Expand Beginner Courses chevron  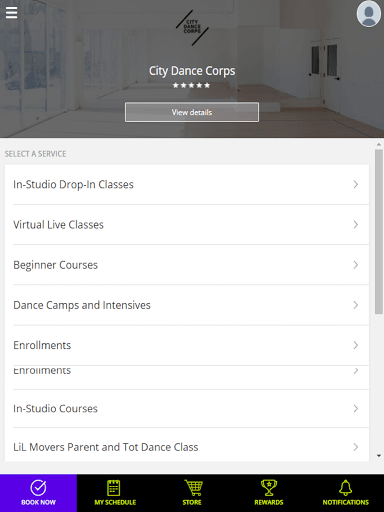click(356, 265)
